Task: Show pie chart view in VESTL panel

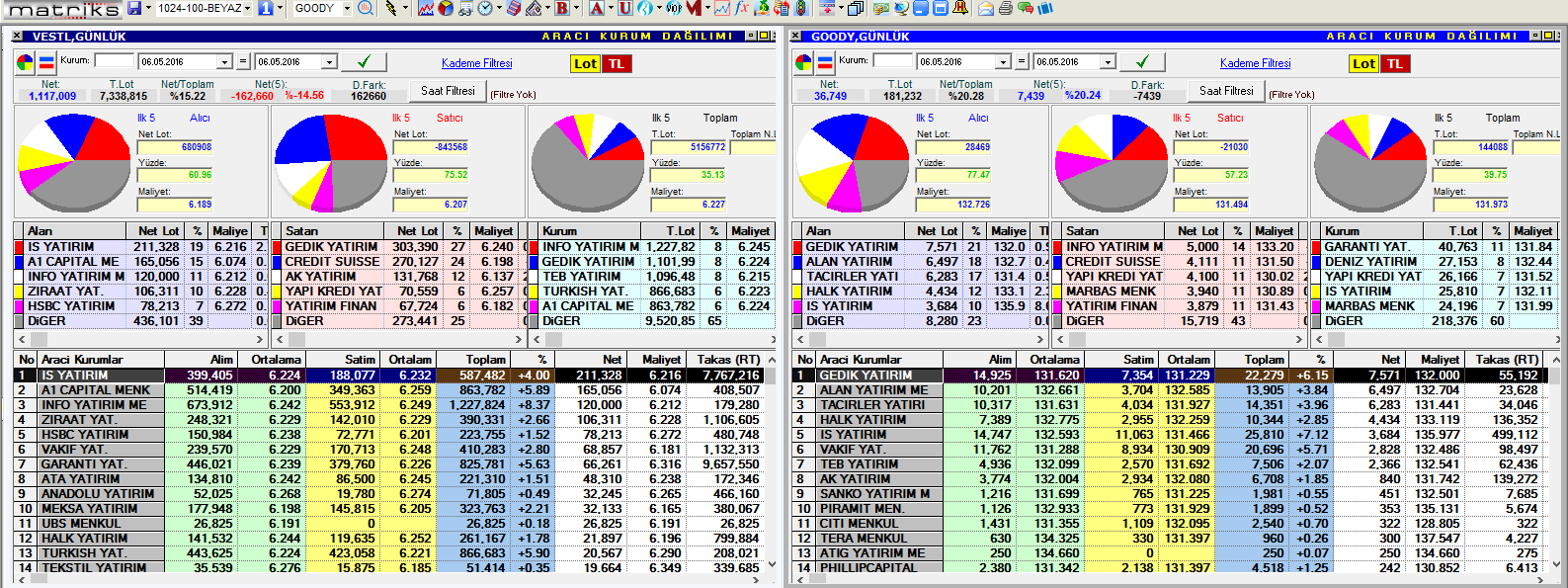Action: click(x=25, y=63)
